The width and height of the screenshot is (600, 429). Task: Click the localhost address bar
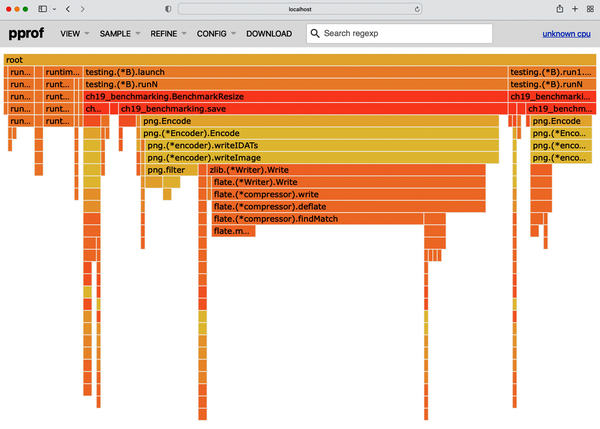click(x=300, y=8)
